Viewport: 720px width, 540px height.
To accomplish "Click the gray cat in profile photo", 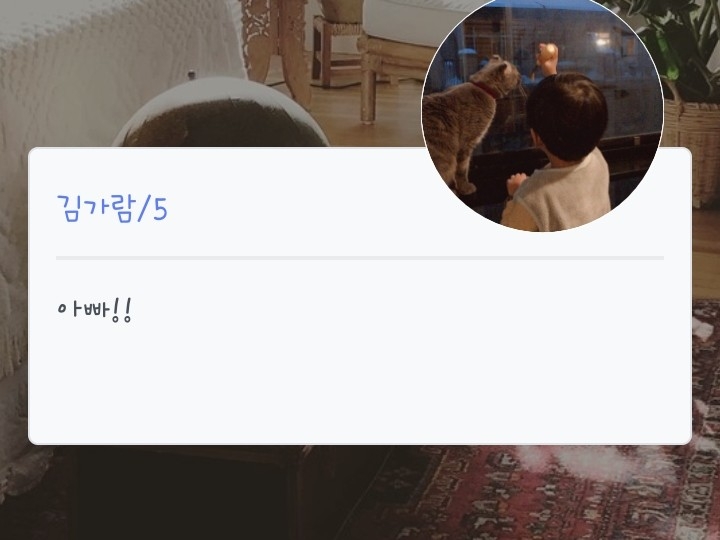I will [464, 119].
